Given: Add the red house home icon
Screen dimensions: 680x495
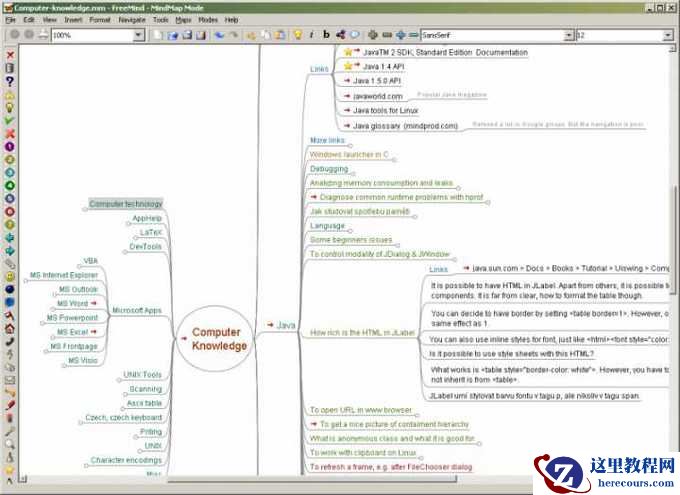Looking at the screenshot, I should pos(9,328).
